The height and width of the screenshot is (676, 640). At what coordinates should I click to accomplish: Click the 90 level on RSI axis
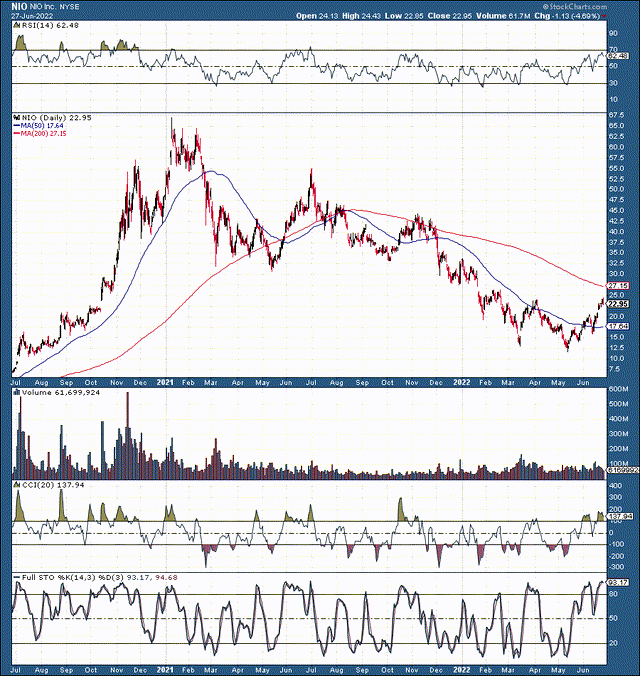pyautogui.click(x=613, y=33)
